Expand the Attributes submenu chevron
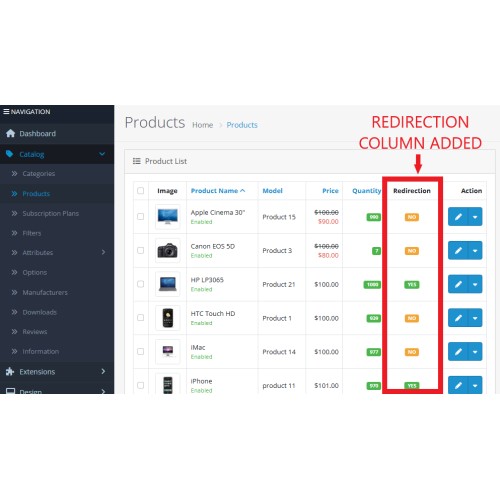The width and height of the screenshot is (500, 500). point(103,252)
